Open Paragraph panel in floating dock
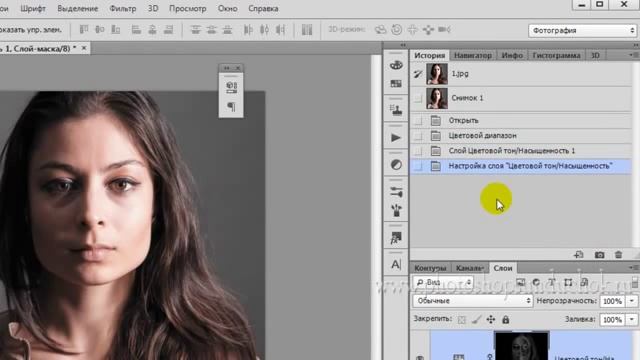Image resolution: width=640 pixels, height=360 pixels. click(x=231, y=107)
